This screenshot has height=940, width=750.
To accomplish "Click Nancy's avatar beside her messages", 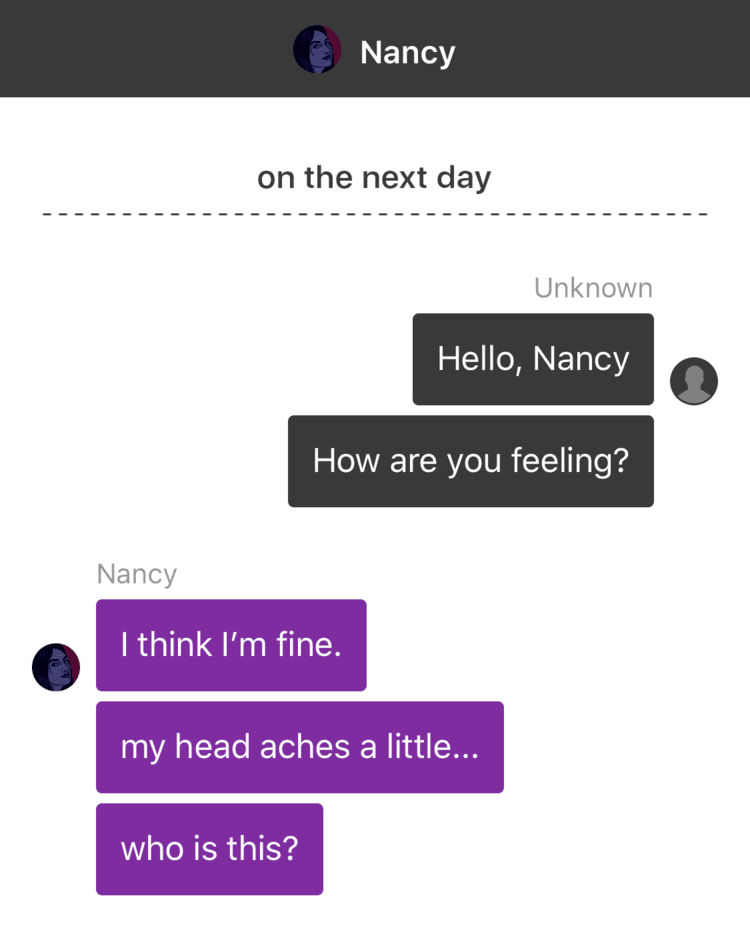I will click(56, 667).
